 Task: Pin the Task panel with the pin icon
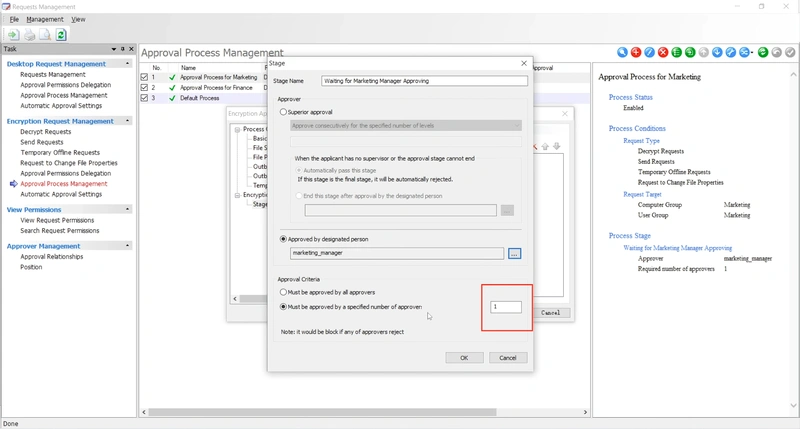click(122, 49)
